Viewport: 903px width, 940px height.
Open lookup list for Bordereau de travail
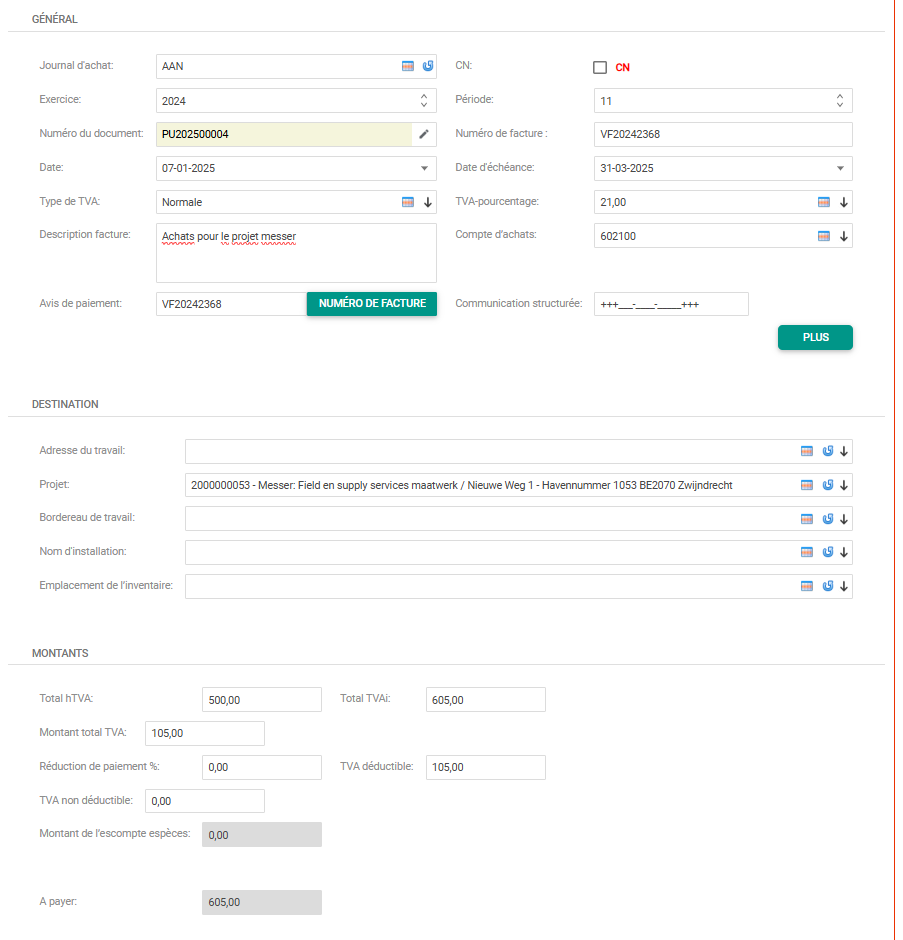[x=807, y=519]
